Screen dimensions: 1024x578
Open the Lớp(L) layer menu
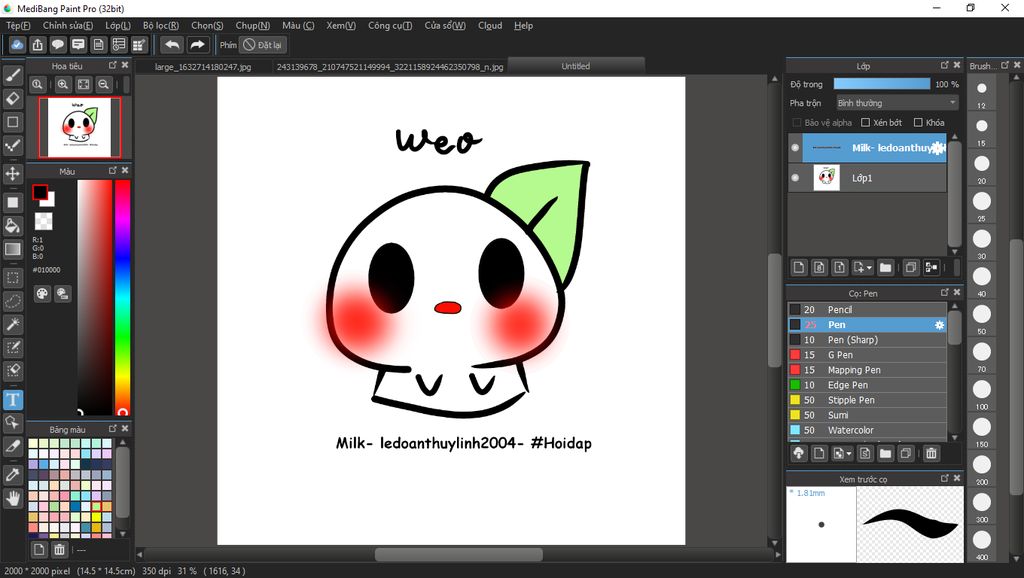[118, 25]
